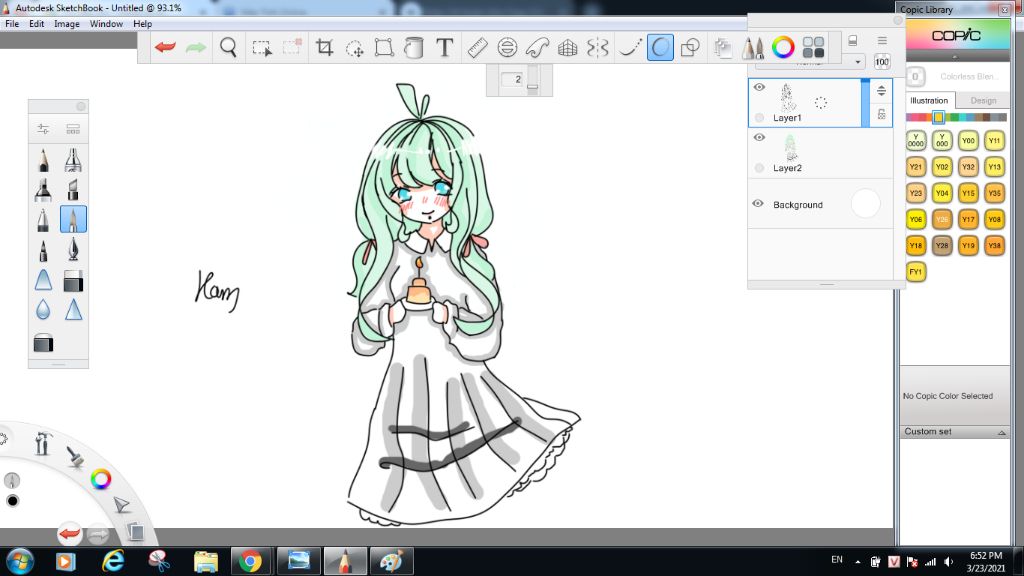Open the layer blend mode dropdown
Image resolution: width=1024 pixels, height=576 pixels.
click(810, 62)
